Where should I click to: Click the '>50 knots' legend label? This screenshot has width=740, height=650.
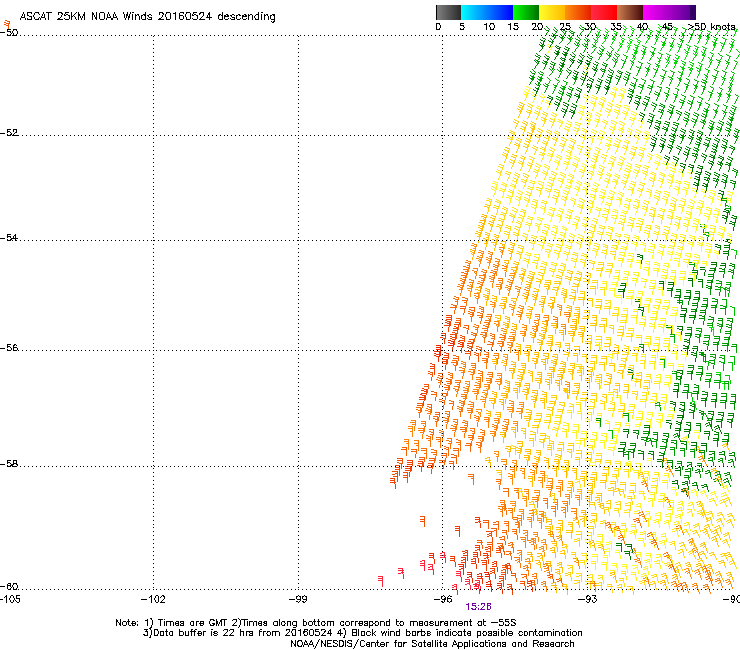coord(711,27)
